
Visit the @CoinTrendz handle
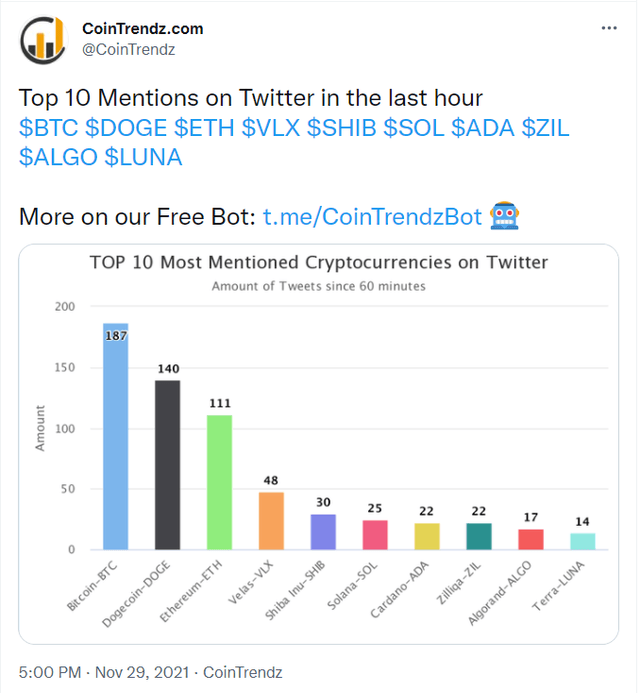(x=128, y=48)
